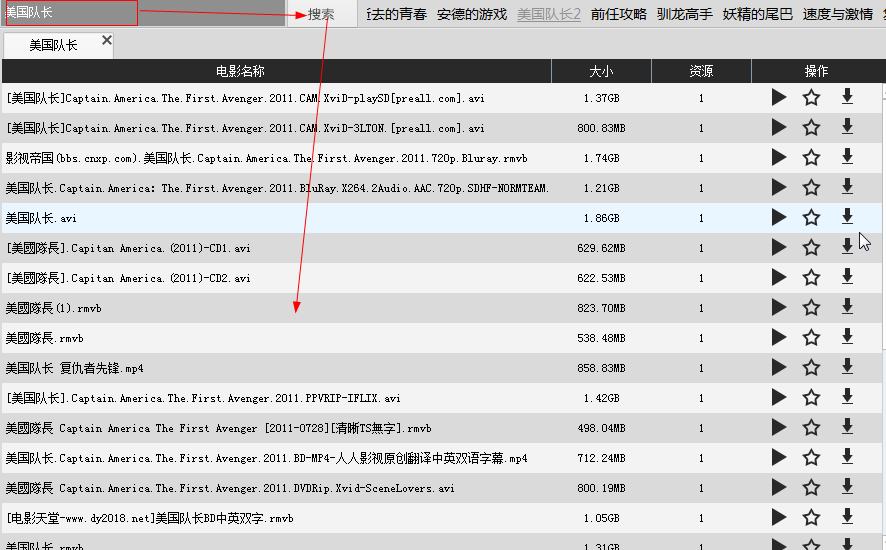Download the 电影天堂 BD中英双字 rmvb
This screenshot has height=550, width=886.
point(847,517)
